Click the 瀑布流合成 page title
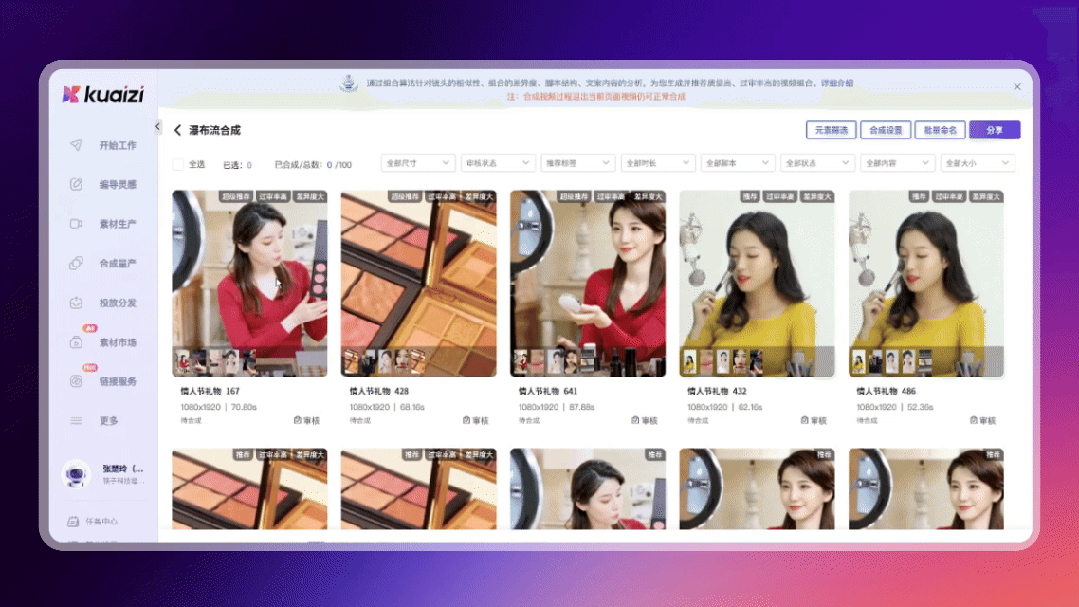The height and width of the screenshot is (607, 1079). pos(215,130)
